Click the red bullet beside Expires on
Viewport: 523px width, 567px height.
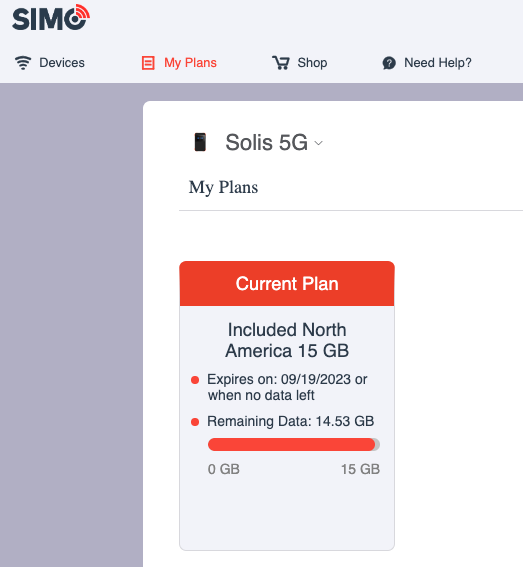(x=195, y=380)
